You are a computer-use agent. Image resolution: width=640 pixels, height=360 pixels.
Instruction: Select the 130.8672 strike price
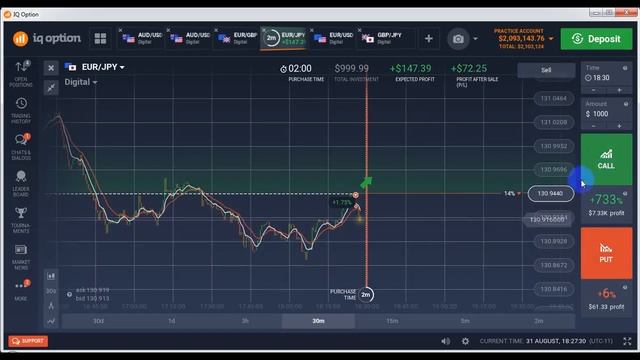(x=553, y=265)
